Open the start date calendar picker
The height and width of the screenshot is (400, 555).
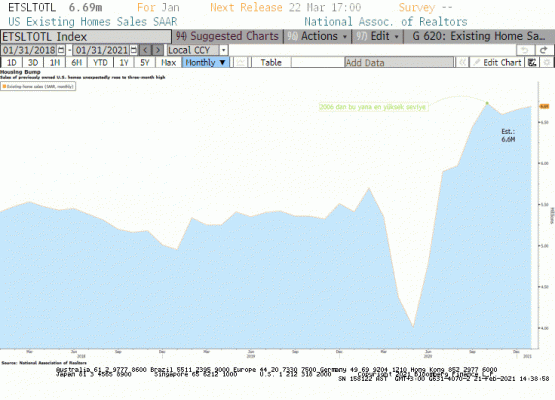coord(61,50)
